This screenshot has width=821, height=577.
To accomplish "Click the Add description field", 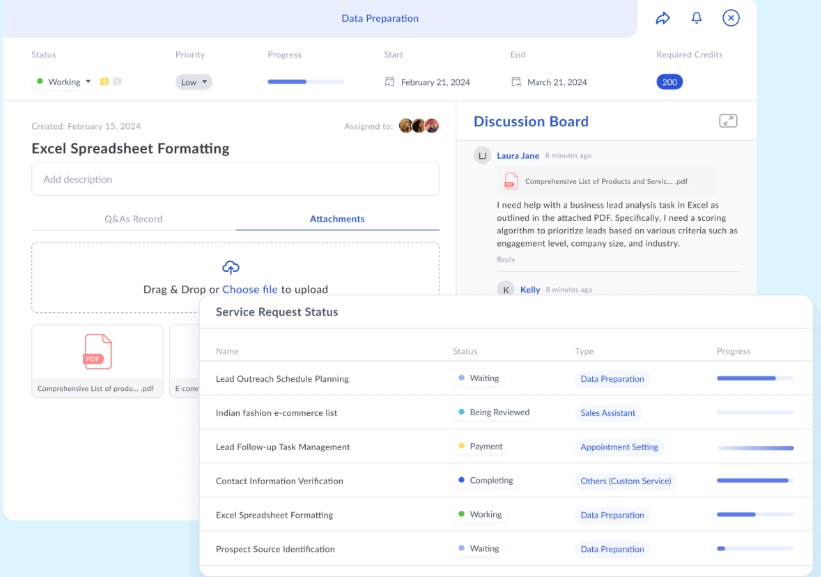I will click(x=236, y=179).
